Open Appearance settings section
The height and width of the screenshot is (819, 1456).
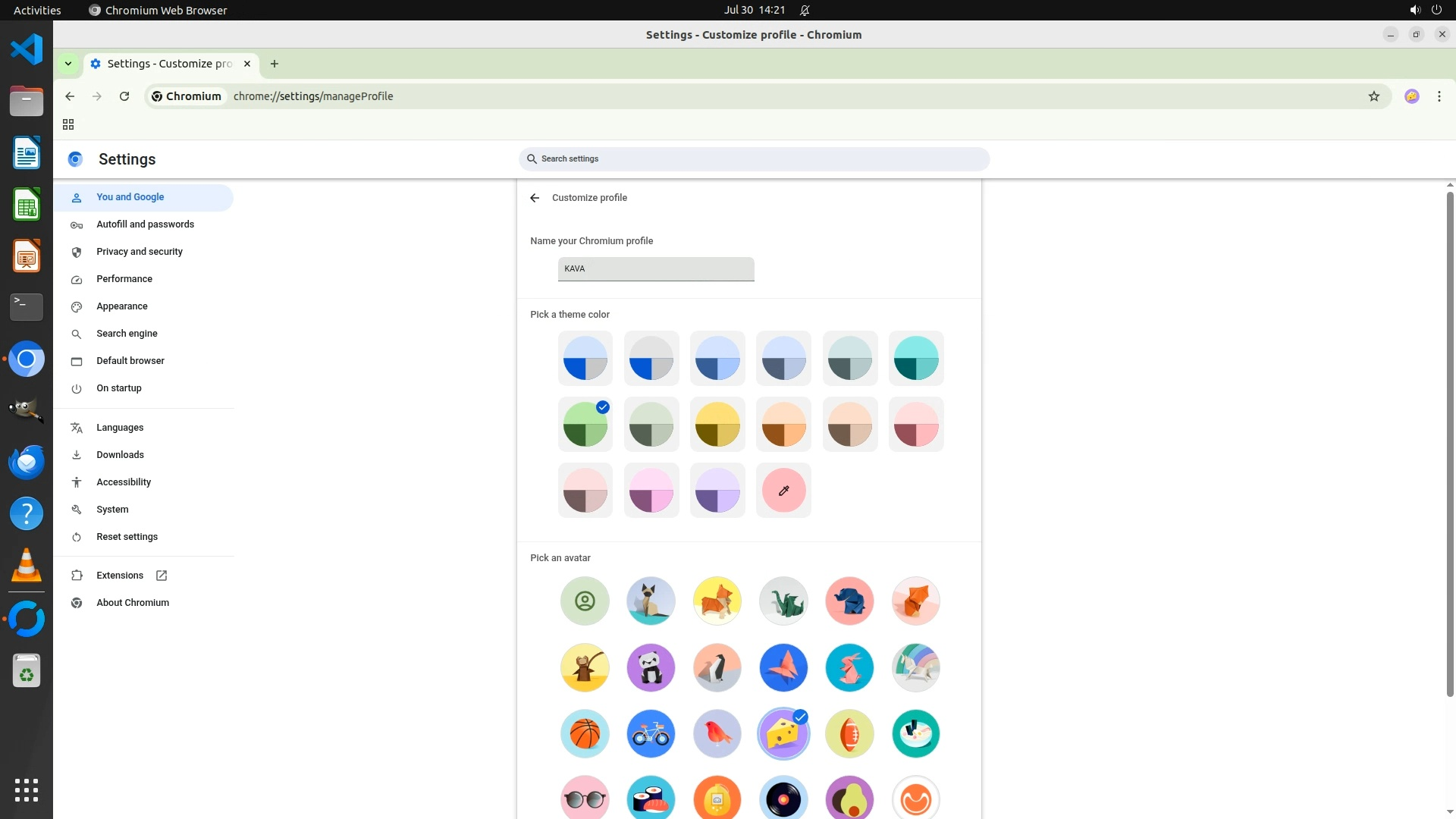(x=122, y=306)
